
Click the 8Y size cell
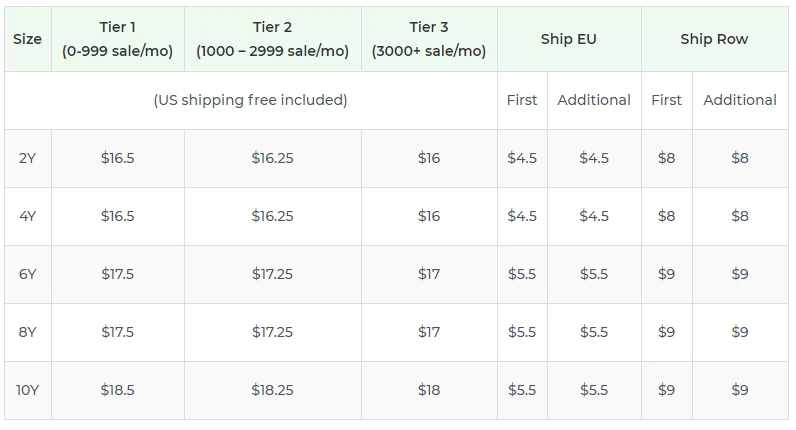[x=28, y=332]
